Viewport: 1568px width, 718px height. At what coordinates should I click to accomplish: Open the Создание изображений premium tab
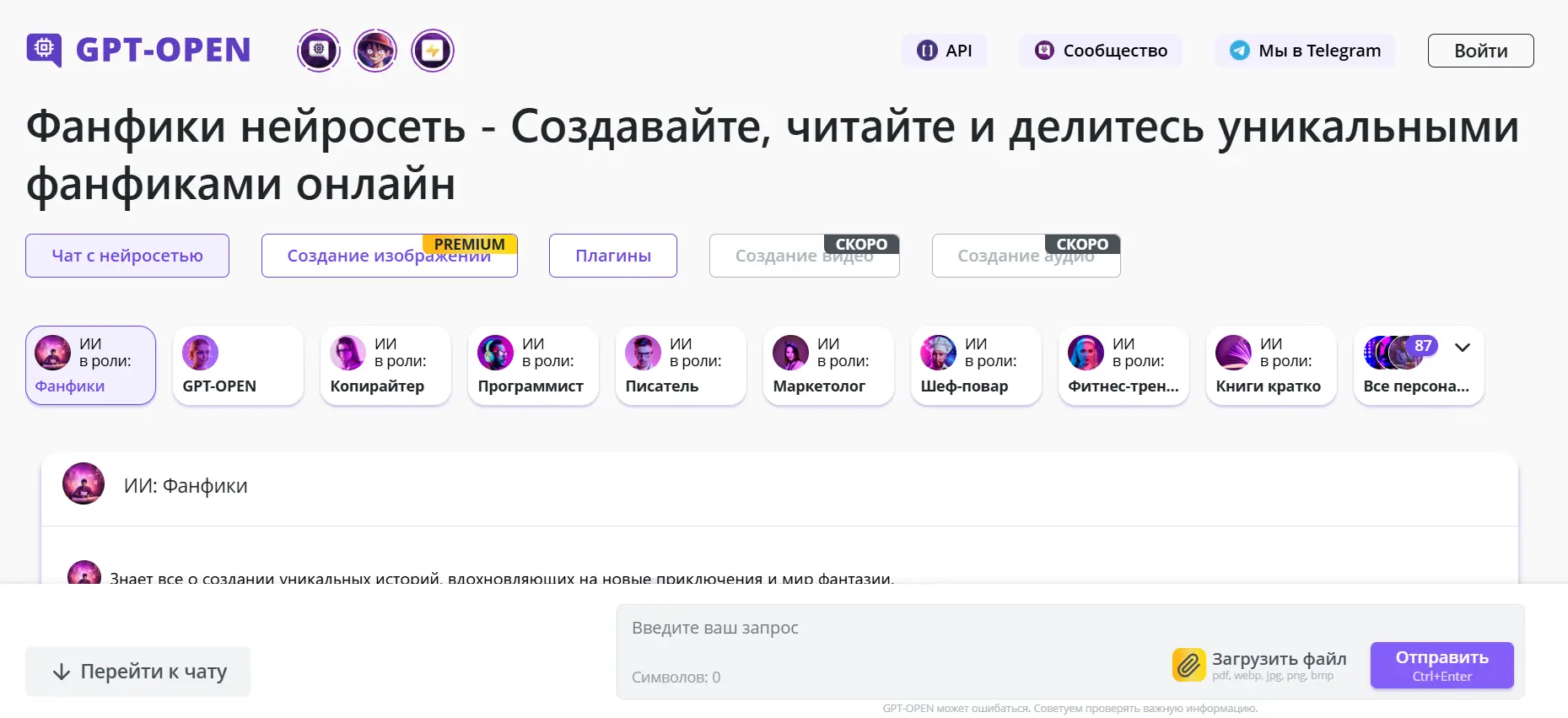pyautogui.click(x=389, y=256)
